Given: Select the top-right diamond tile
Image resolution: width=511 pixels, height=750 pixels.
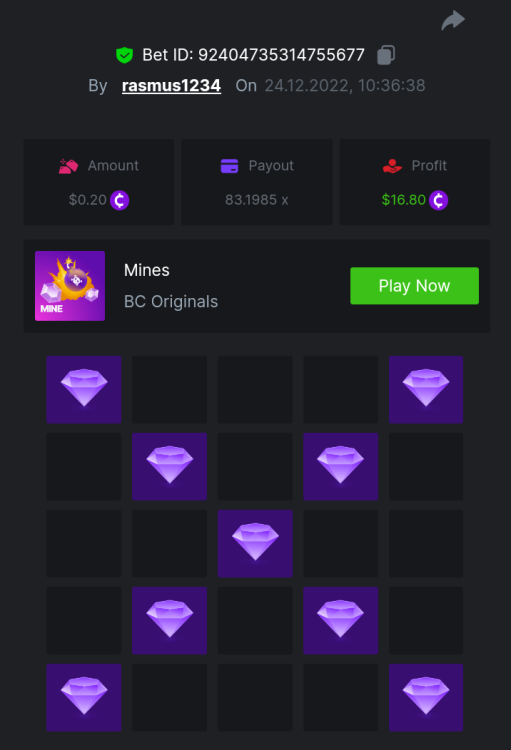Looking at the screenshot, I should [x=426, y=389].
